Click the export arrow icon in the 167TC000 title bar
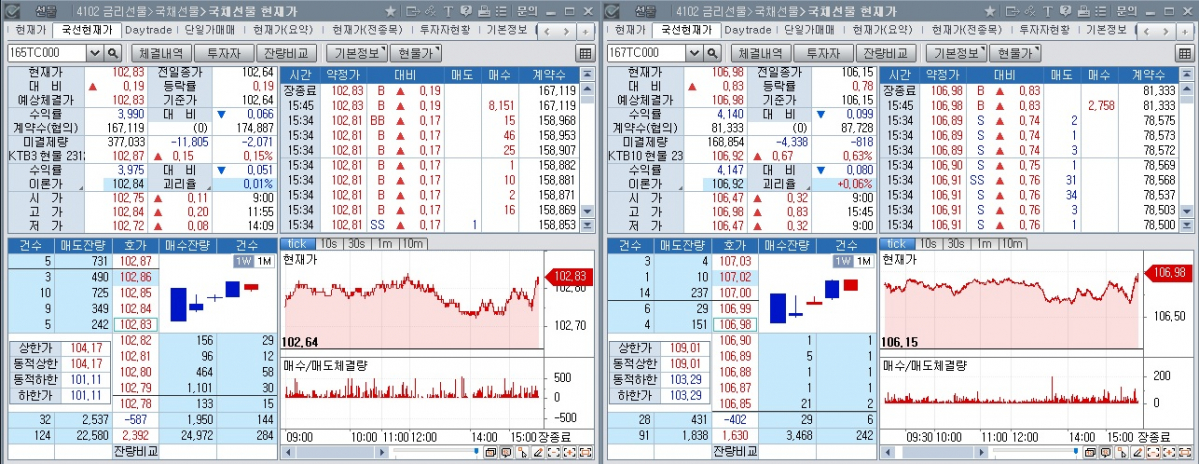The width and height of the screenshot is (1199, 464). (1012, 11)
